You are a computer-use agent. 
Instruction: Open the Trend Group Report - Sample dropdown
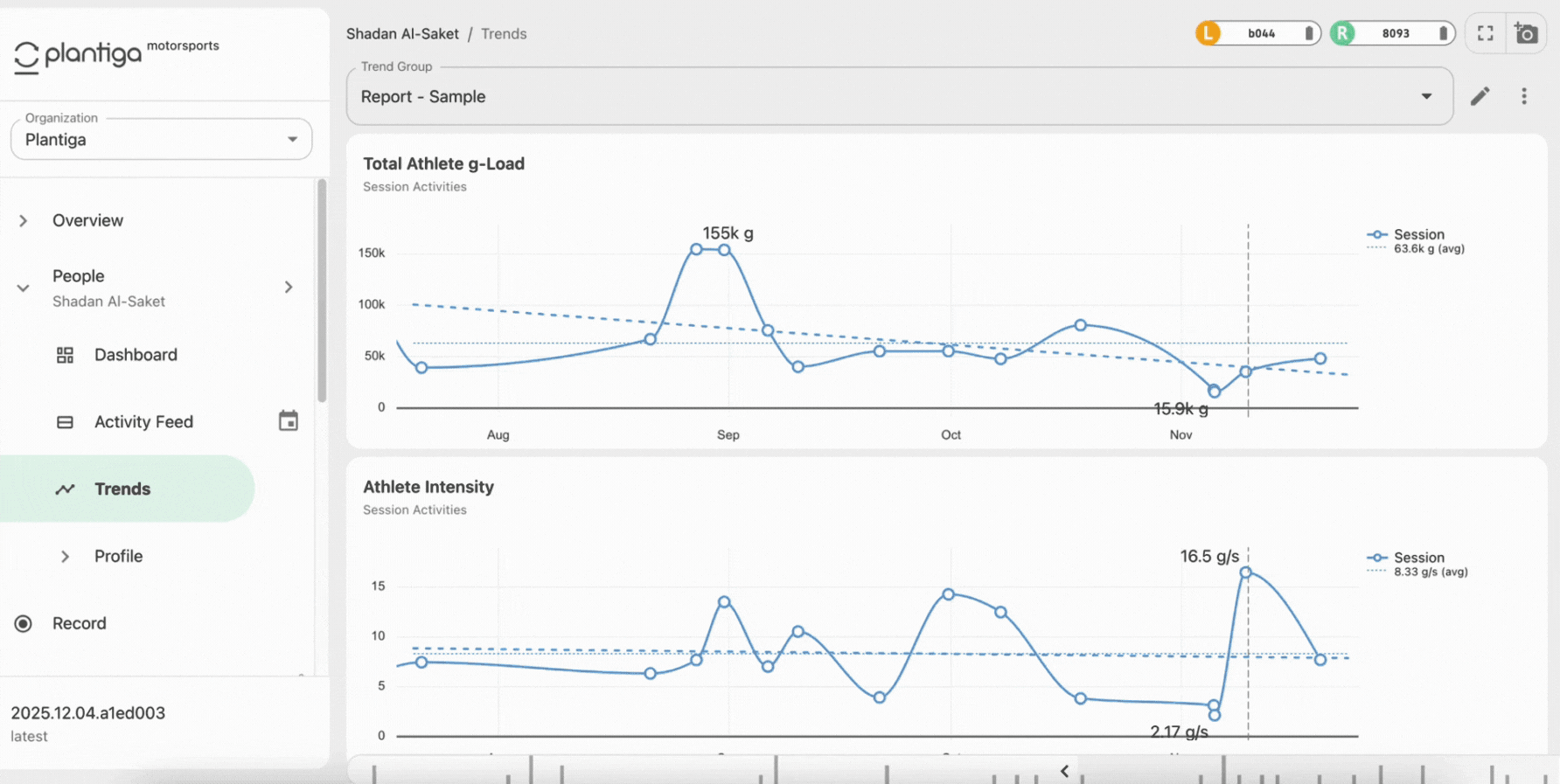(900, 96)
